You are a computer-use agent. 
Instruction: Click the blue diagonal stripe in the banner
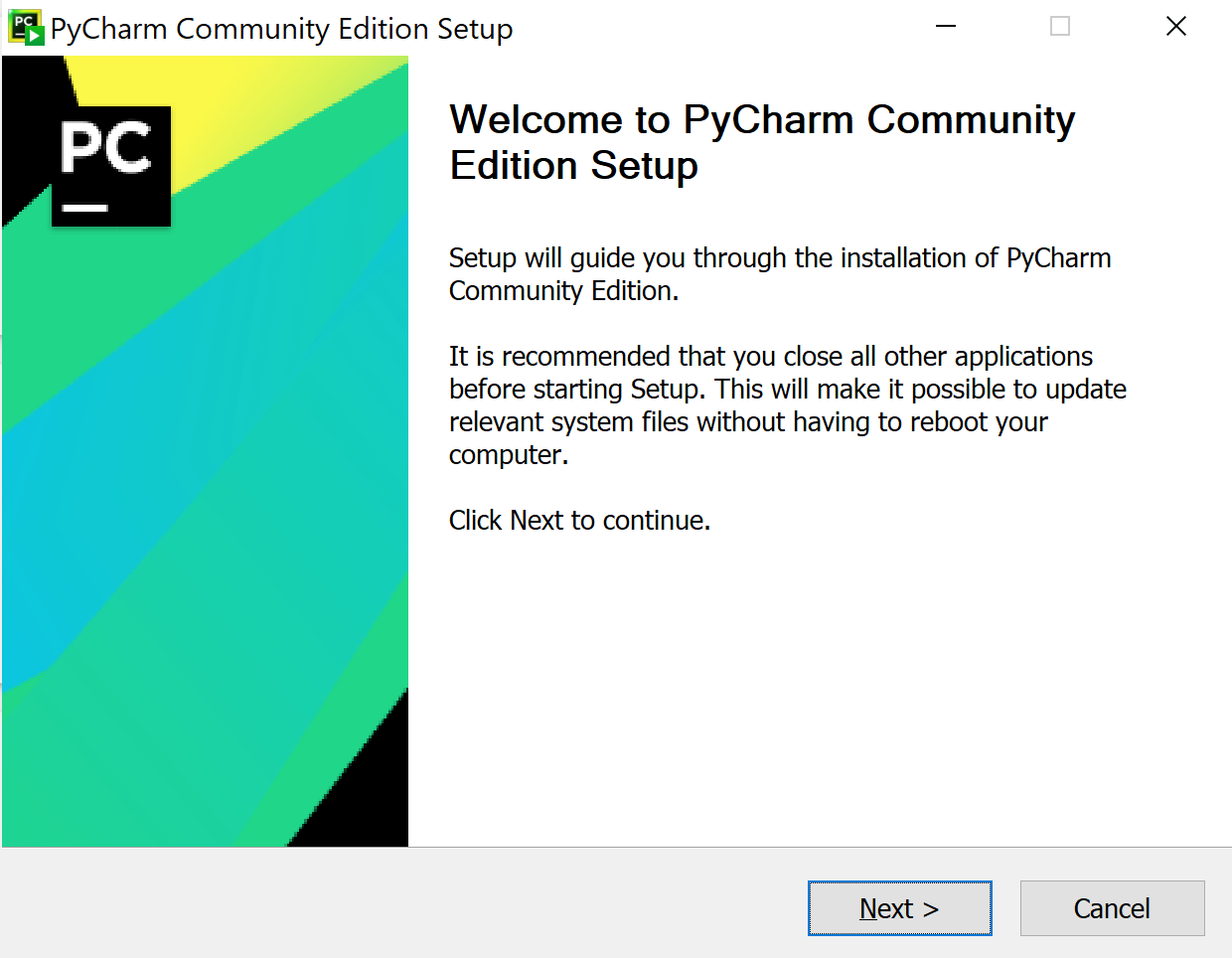tap(149, 477)
